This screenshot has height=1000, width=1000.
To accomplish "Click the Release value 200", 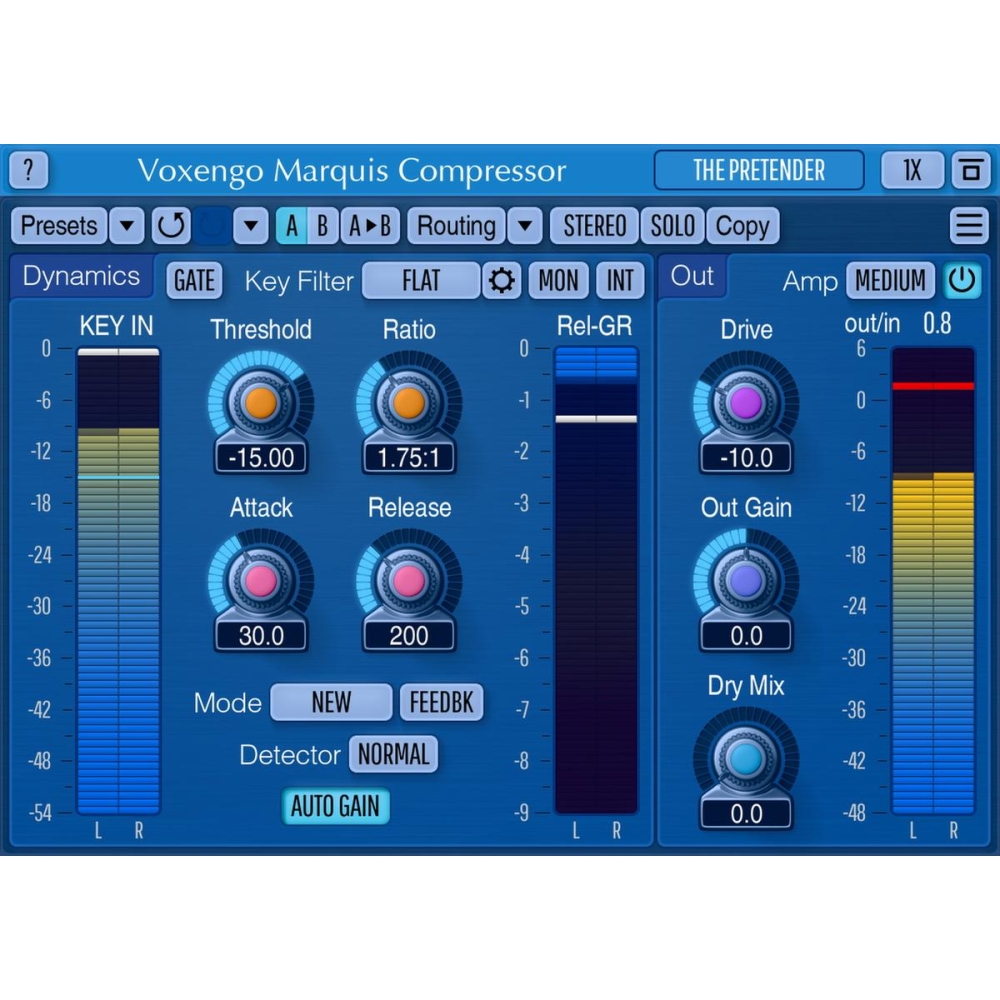I will click(409, 636).
